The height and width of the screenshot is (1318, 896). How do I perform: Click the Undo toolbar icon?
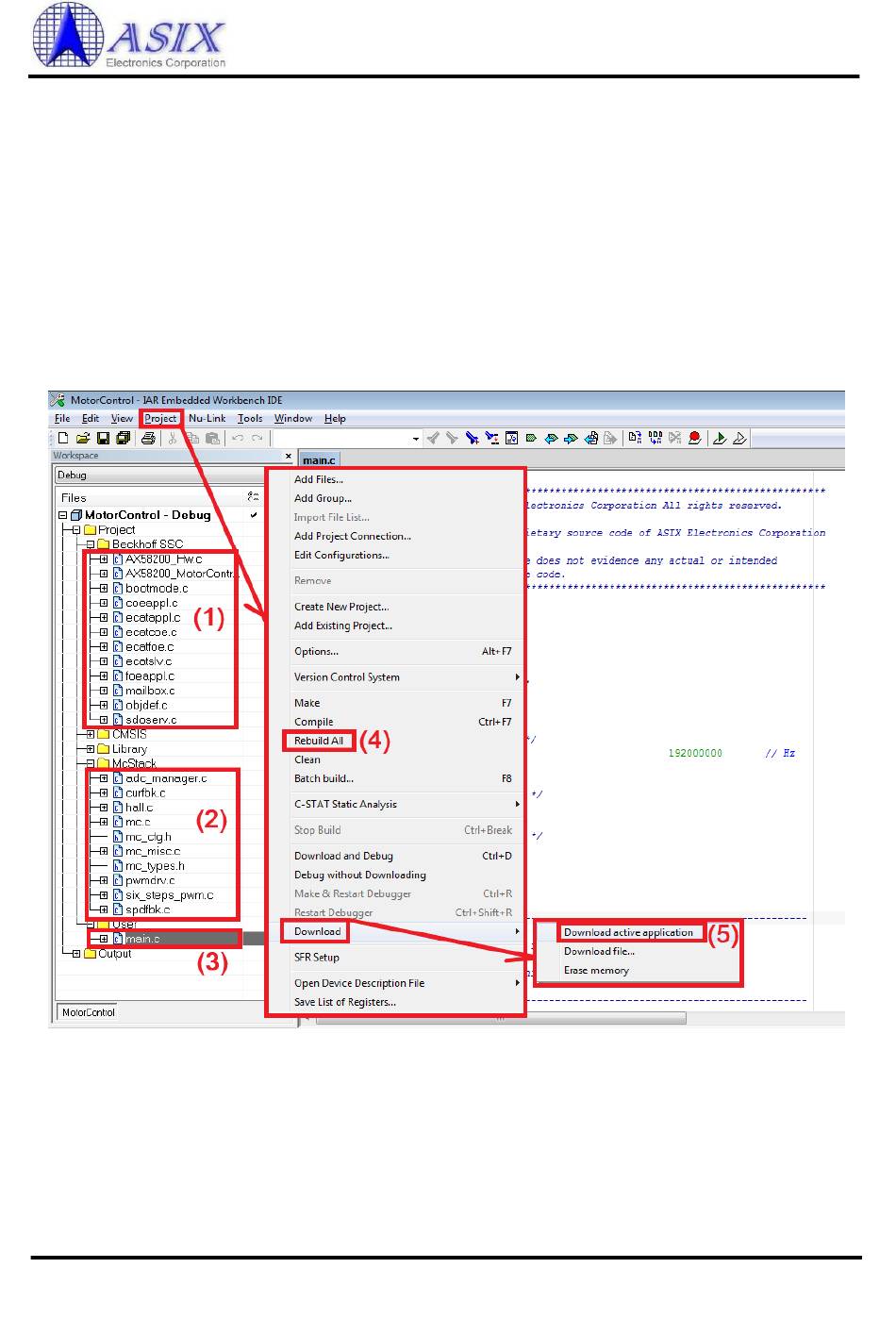237,438
